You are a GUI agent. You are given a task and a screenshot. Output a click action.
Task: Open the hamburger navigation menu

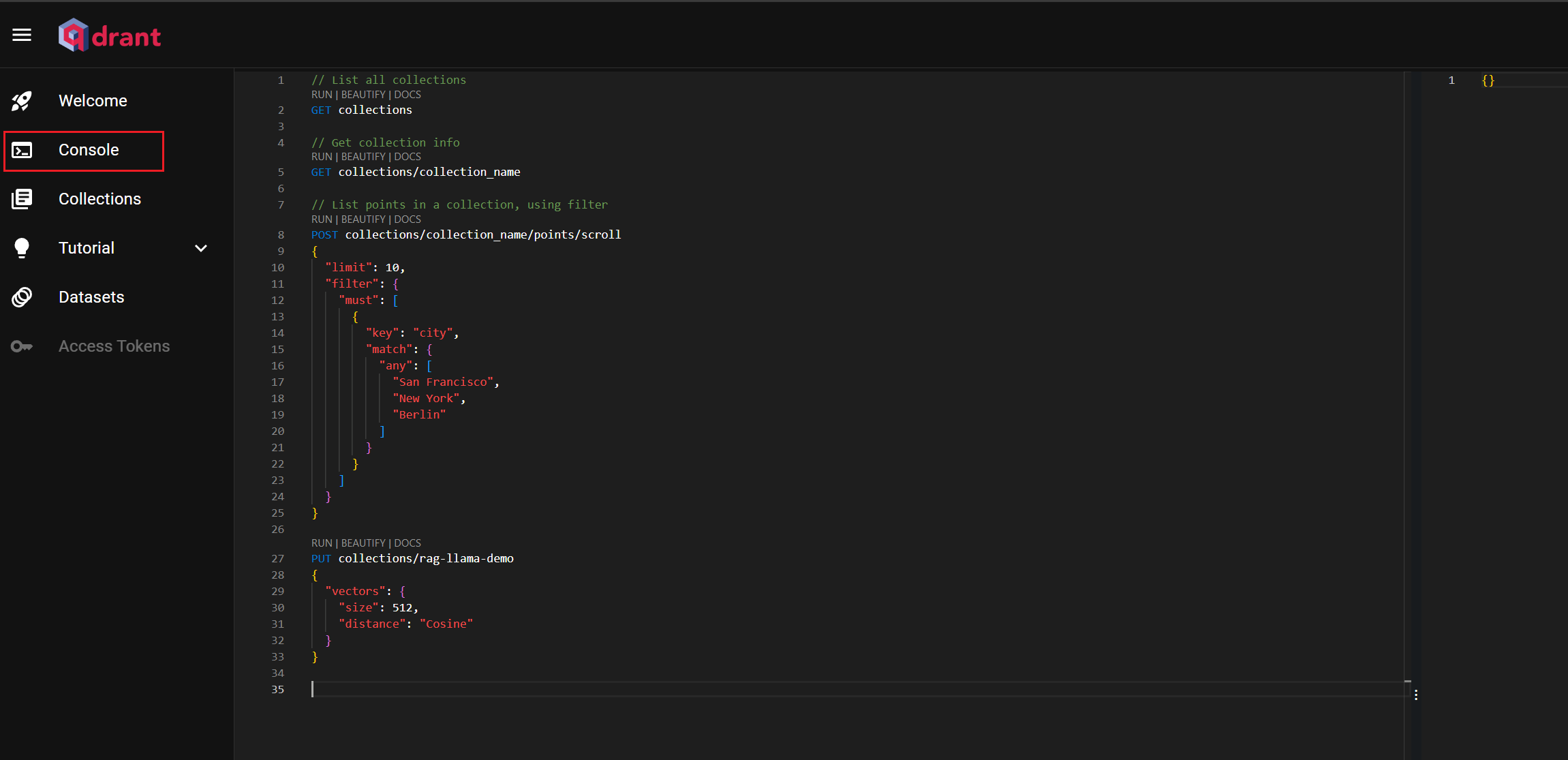click(x=22, y=35)
